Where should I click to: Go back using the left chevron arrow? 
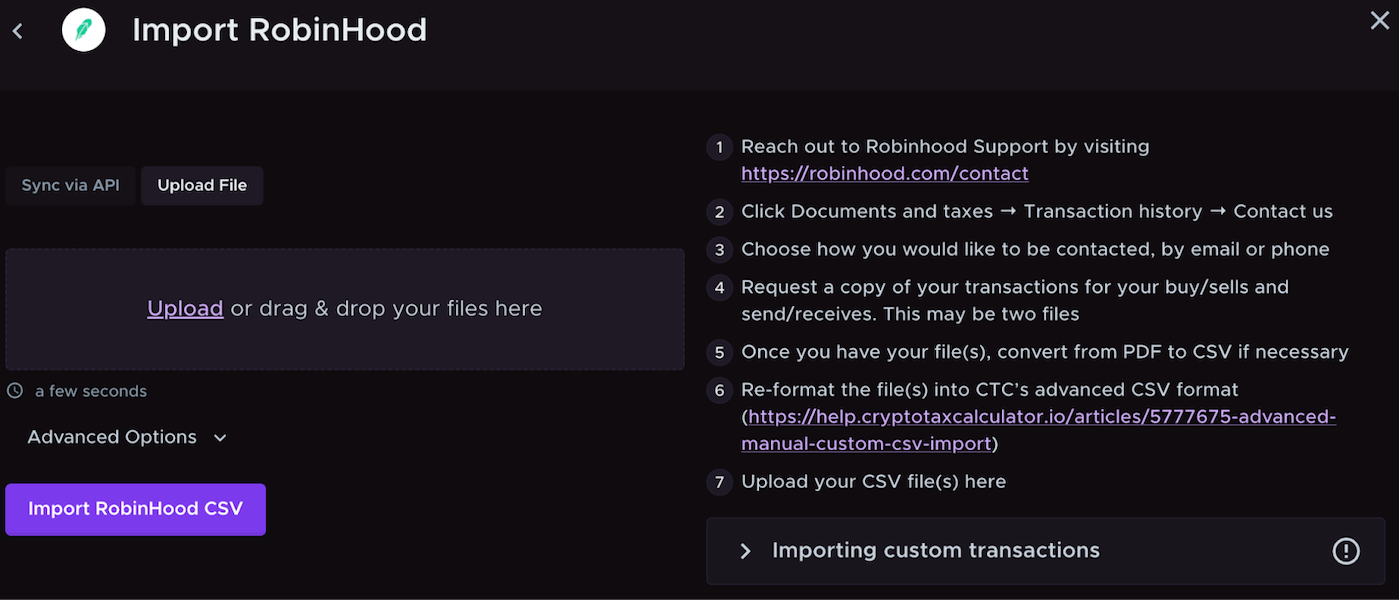pyautogui.click(x=18, y=31)
